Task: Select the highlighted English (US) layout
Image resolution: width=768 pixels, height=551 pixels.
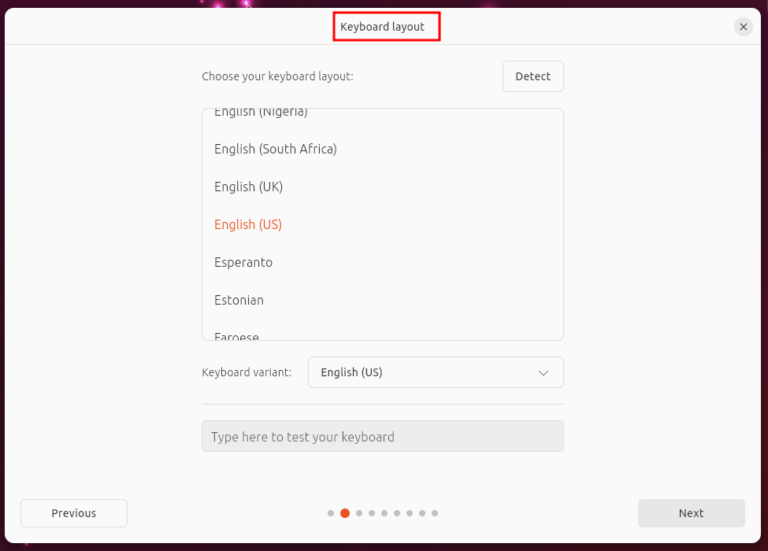Action: coord(248,225)
